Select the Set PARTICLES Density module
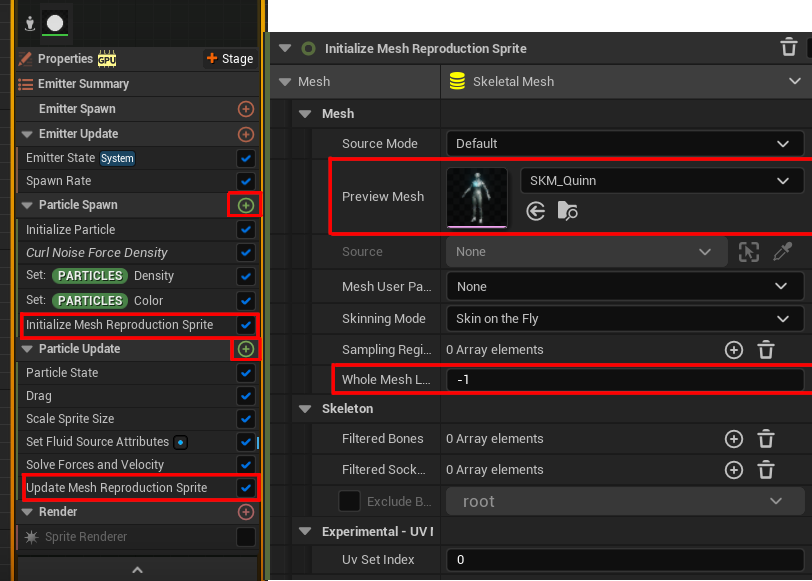Viewport: 812px width, 581px height. point(138,275)
